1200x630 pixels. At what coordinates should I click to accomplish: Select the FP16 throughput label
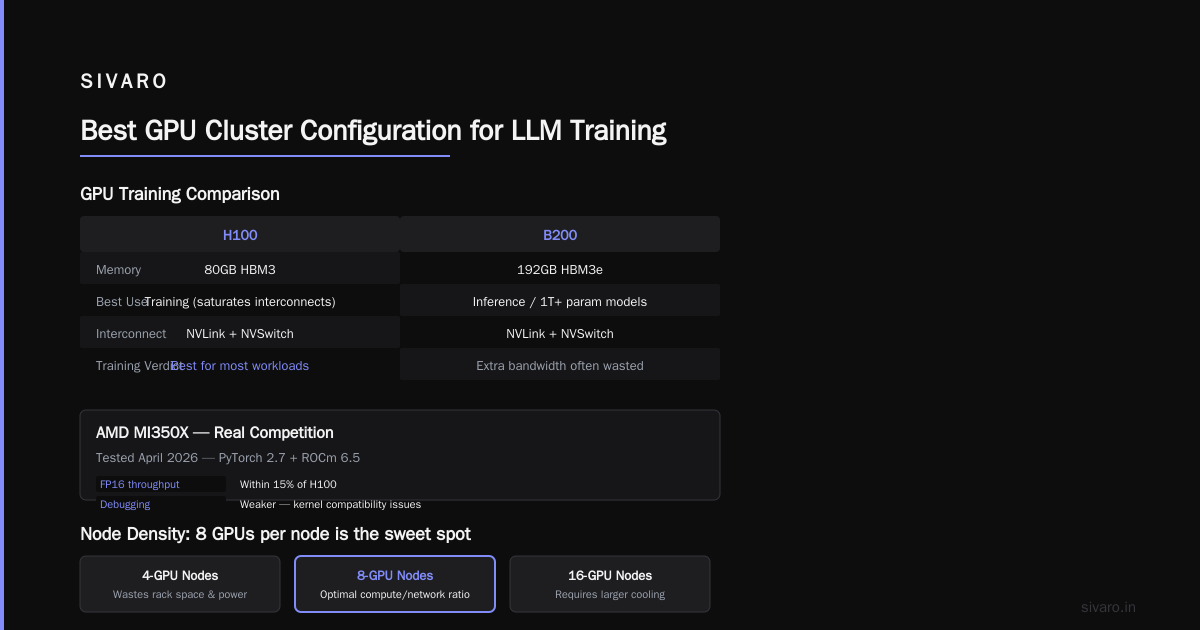[140, 484]
